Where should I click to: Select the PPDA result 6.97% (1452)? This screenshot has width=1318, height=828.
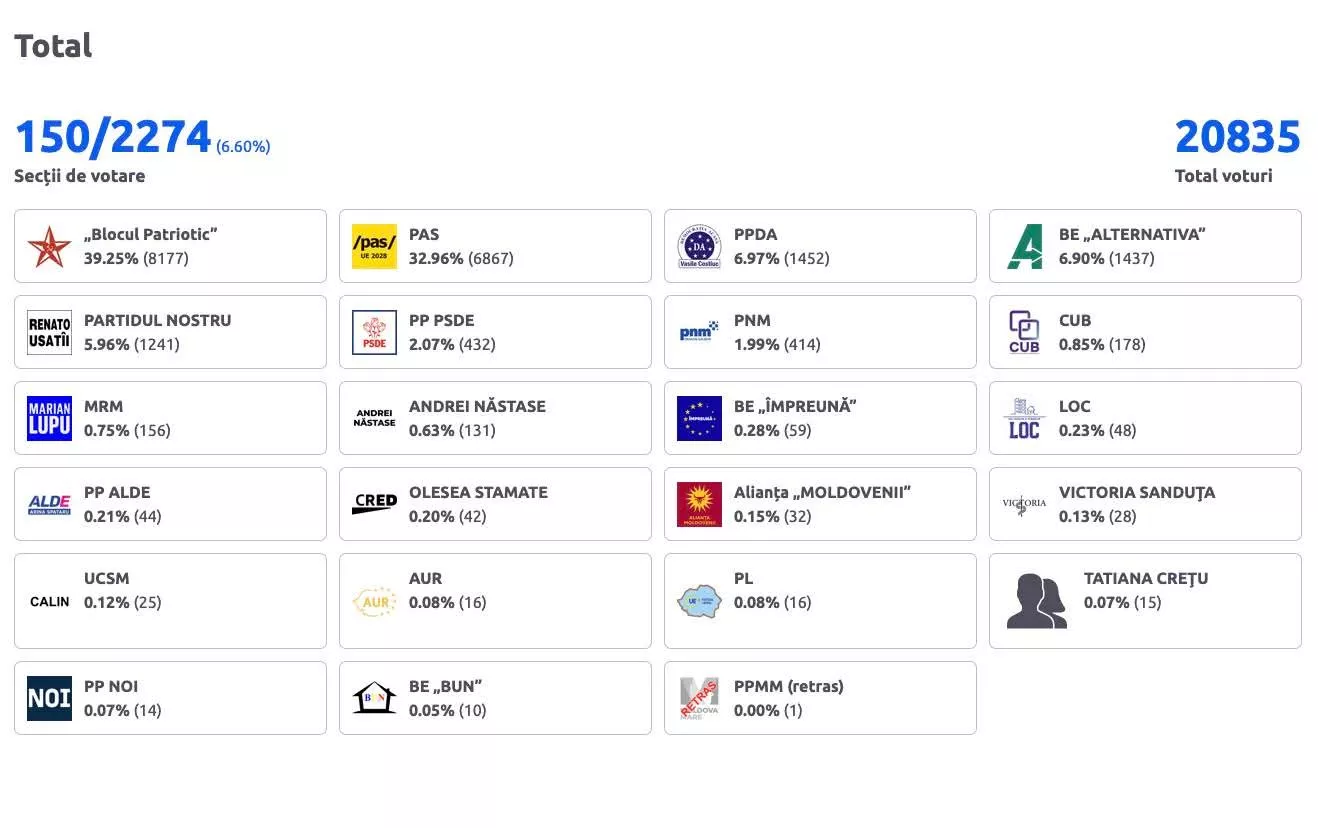(x=782, y=258)
